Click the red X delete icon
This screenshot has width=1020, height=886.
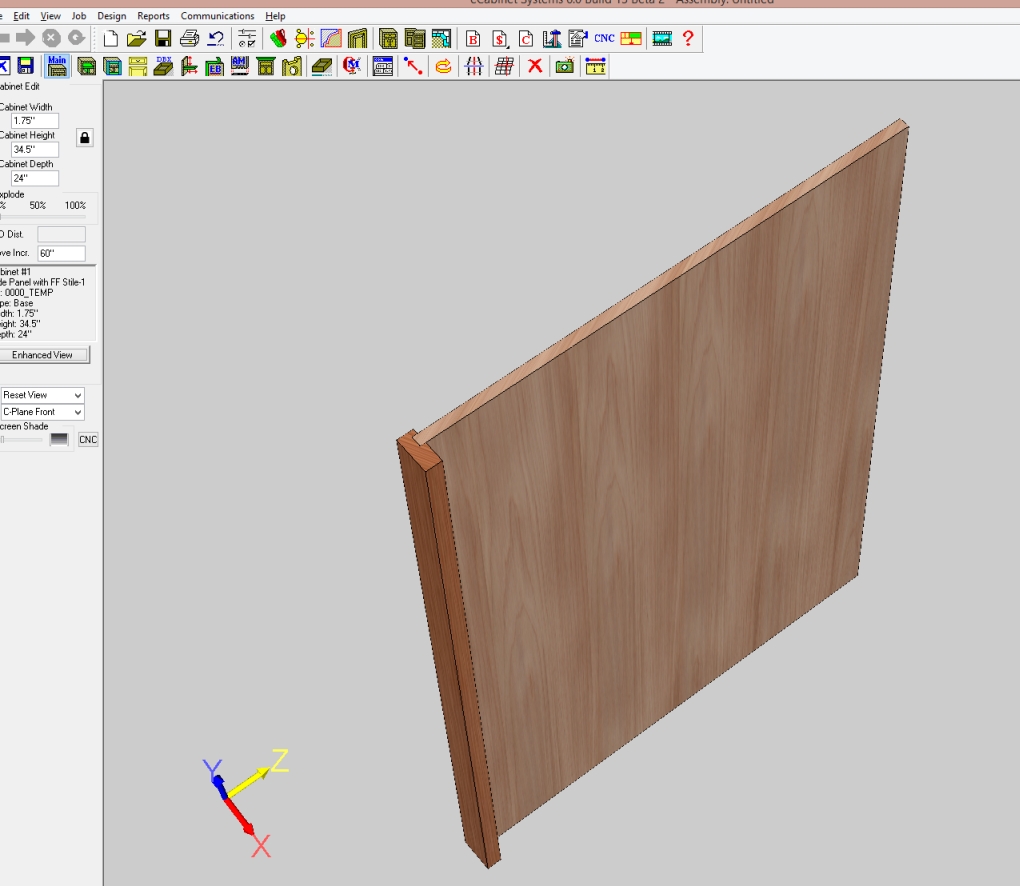point(535,66)
